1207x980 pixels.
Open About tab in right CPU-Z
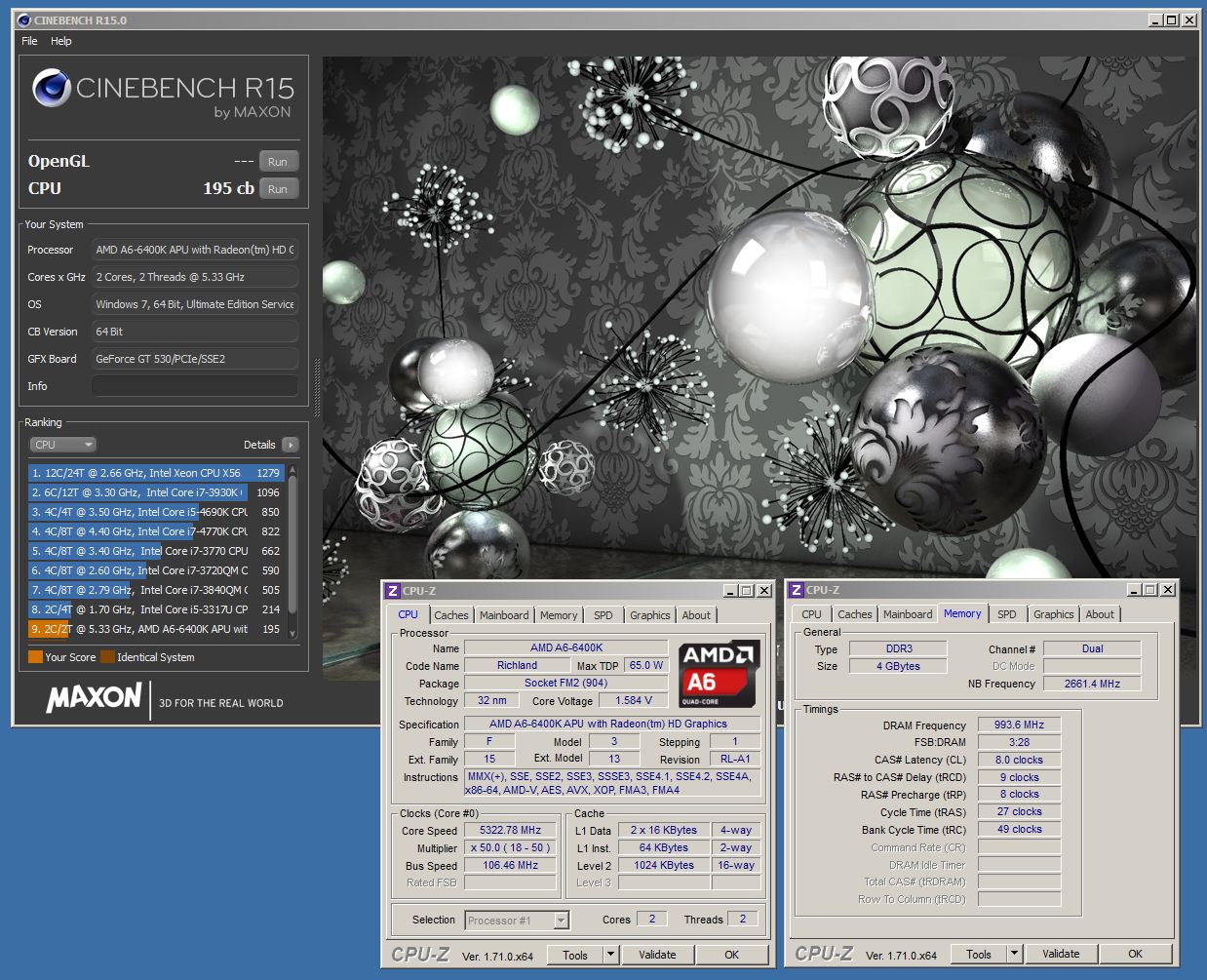pos(1100,614)
